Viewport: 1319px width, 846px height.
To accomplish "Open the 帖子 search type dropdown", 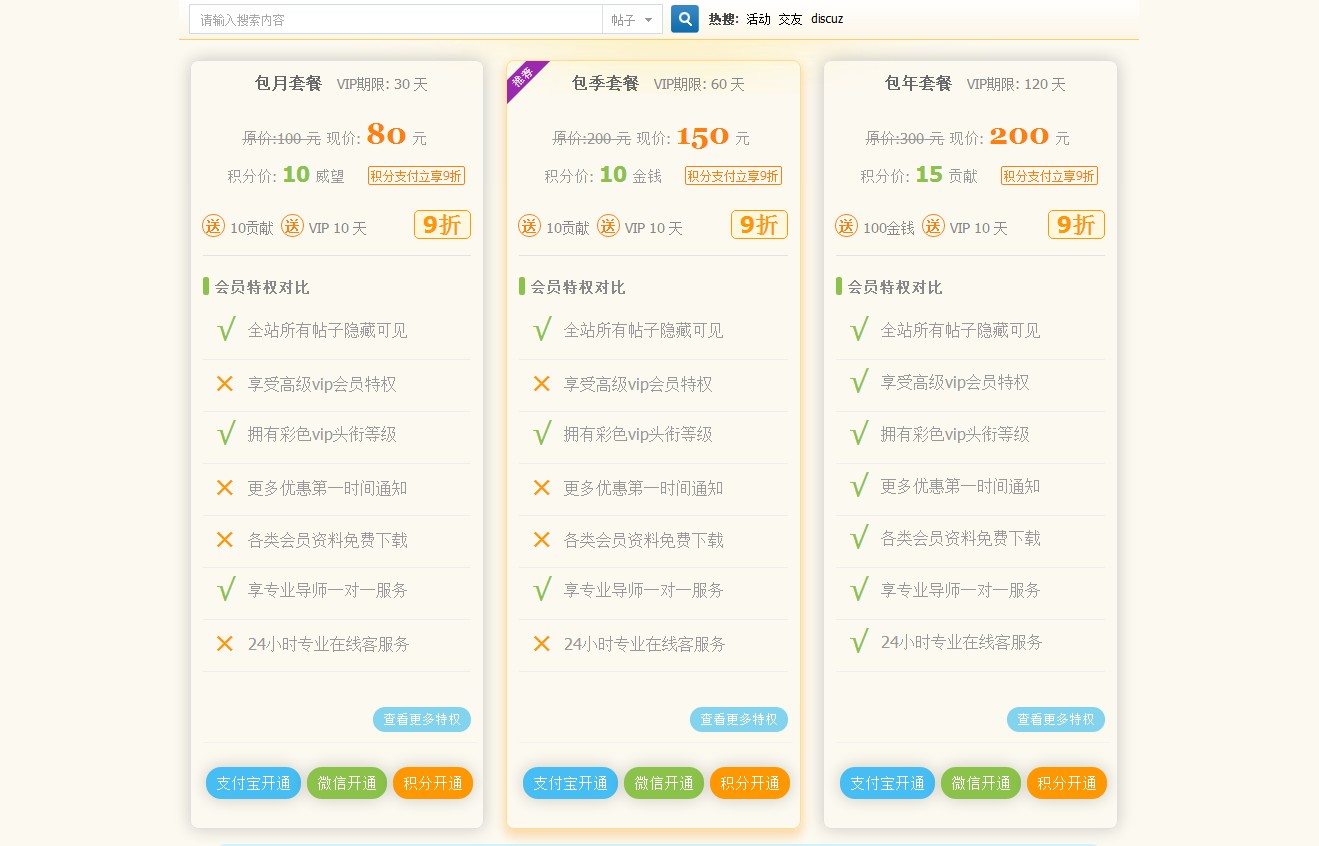I will tap(632, 18).
